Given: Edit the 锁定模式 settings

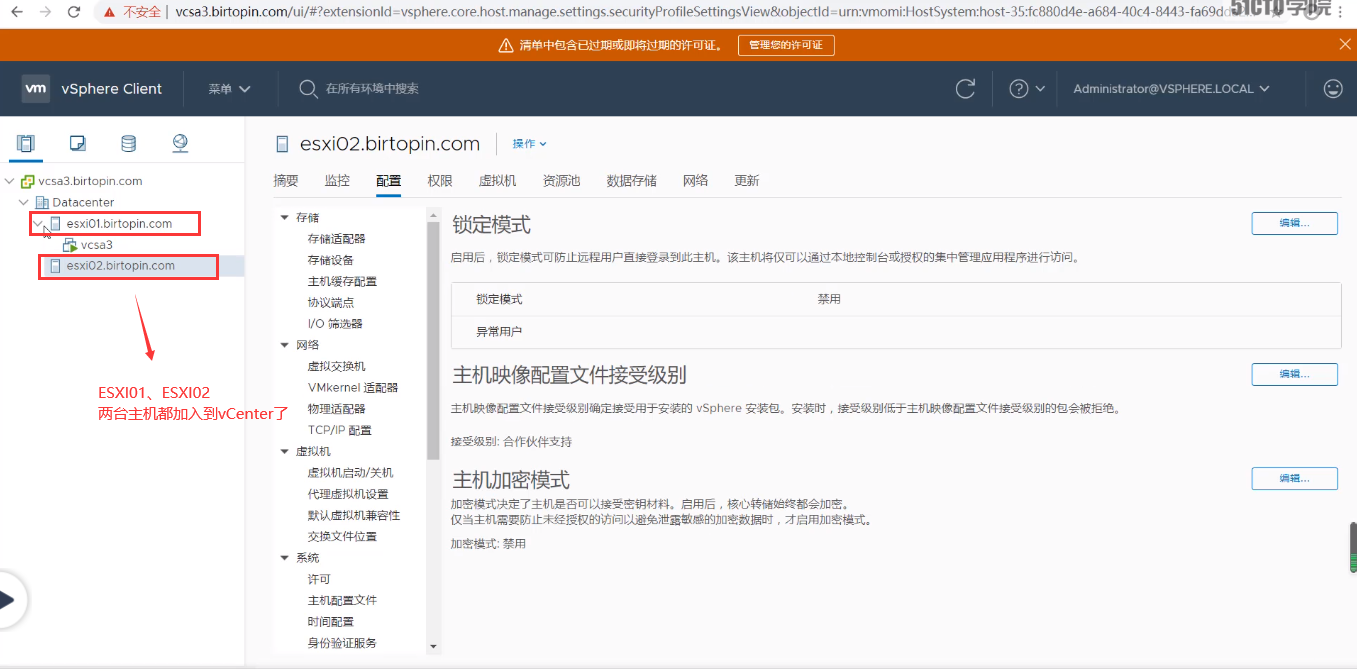Looking at the screenshot, I should [1294, 223].
